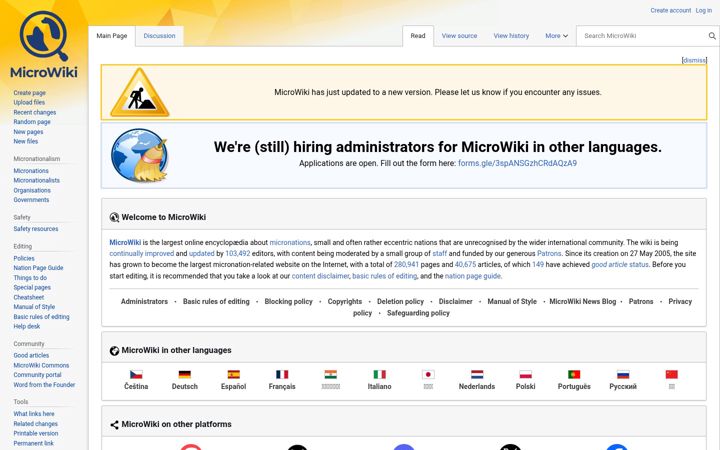Image resolution: width=720 pixels, height=450 pixels.
Task: Open New pages sidebar link
Action: click(x=28, y=132)
